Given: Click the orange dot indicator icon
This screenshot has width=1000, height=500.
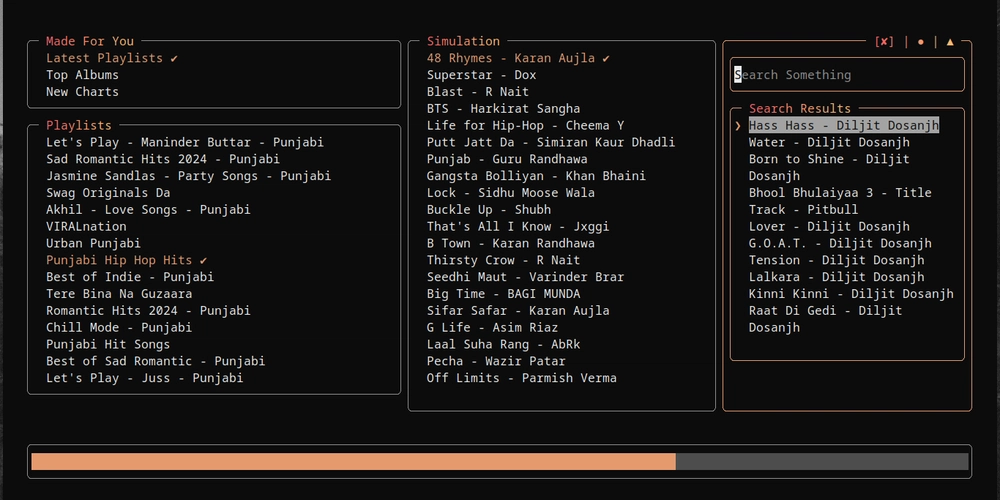Looking at the screenshot, I should coord(920,41).
